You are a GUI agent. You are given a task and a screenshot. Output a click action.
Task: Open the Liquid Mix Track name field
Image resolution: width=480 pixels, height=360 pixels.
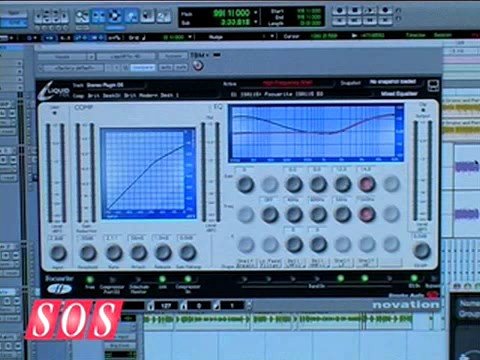click(115, 85)
